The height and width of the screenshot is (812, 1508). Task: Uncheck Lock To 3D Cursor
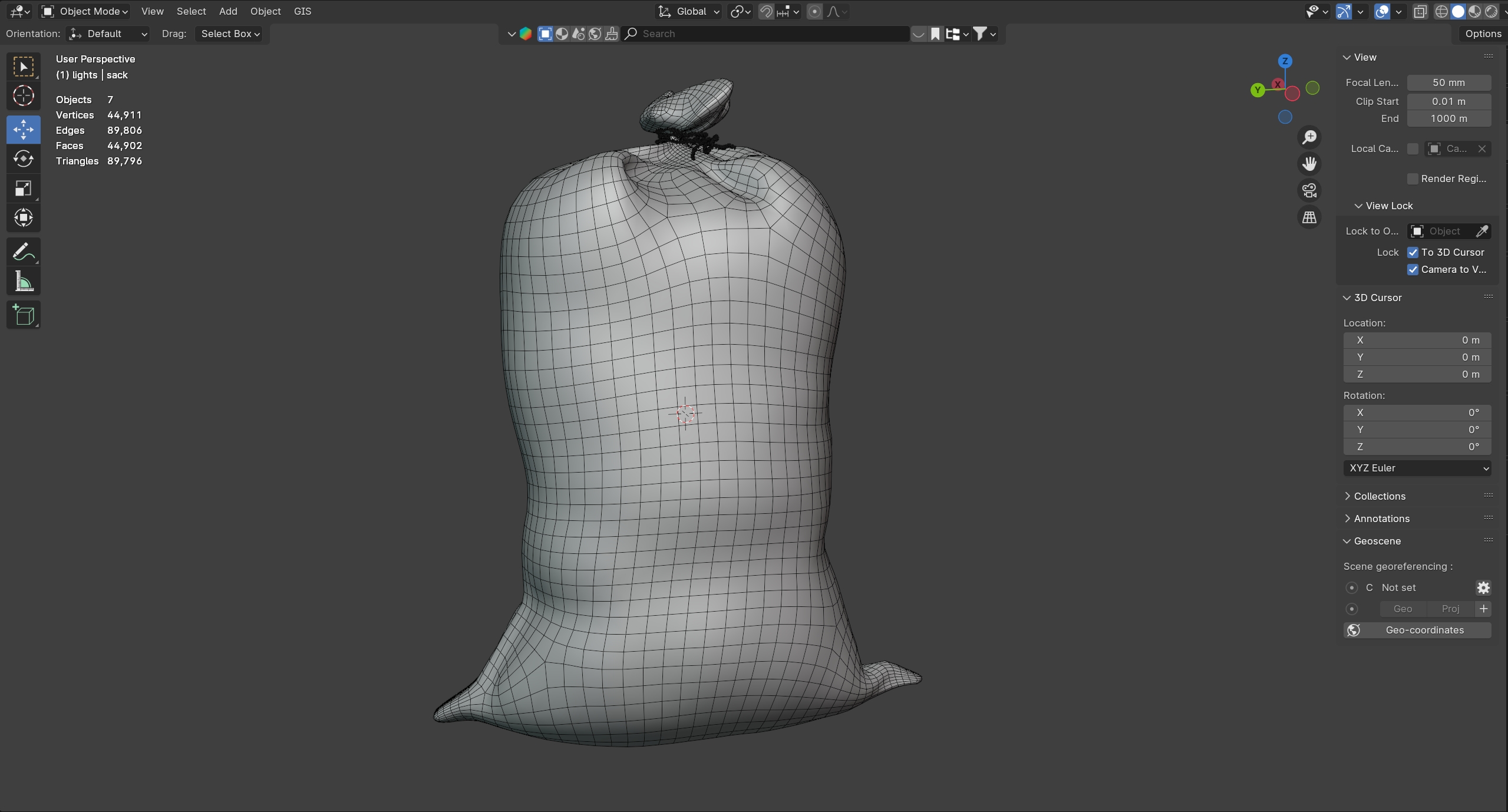pyautogui.click(x=1413, y=252)
